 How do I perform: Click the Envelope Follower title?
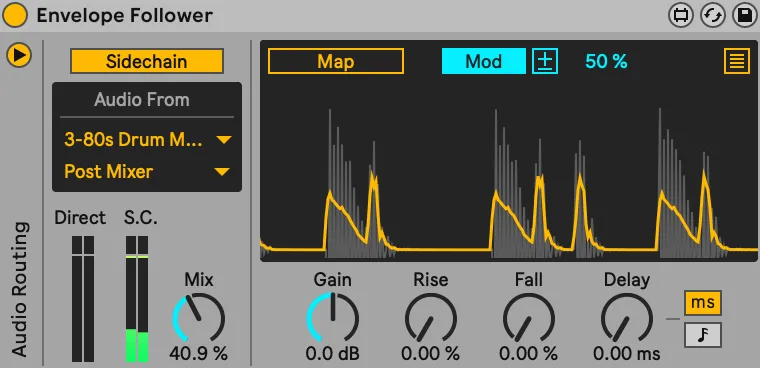tap(125, 16)
